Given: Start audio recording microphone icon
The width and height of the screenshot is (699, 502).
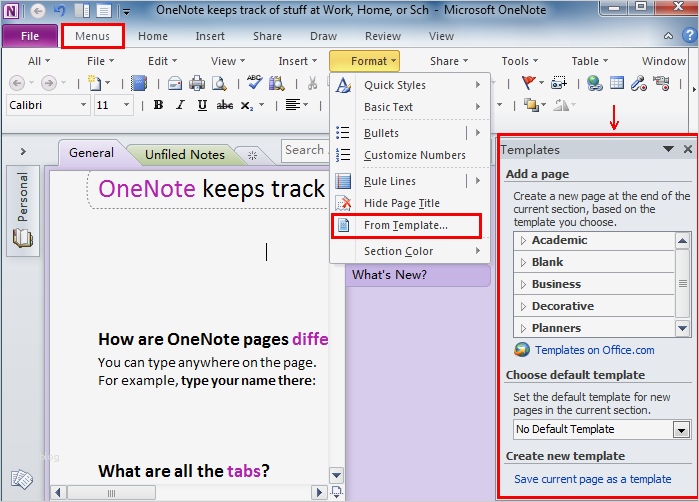Looking at the screenshot, I should tap(639, 83).
